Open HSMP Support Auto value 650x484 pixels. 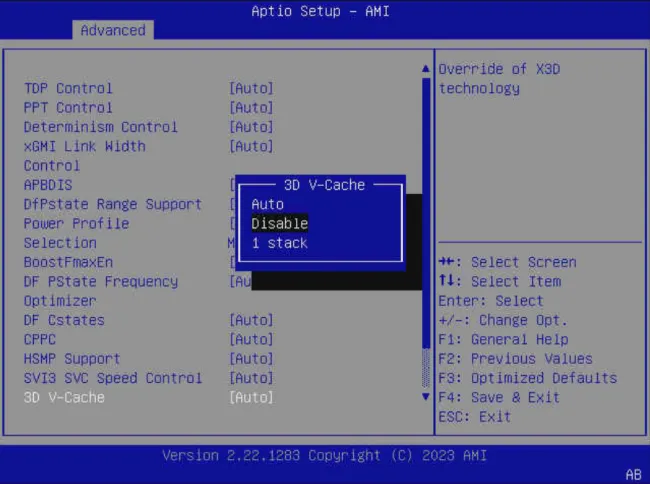pyautogui.click(x=251, y=358)
